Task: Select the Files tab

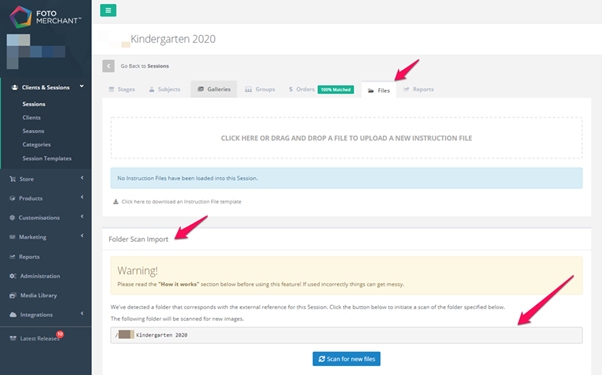Action: (x=379, y=90)
